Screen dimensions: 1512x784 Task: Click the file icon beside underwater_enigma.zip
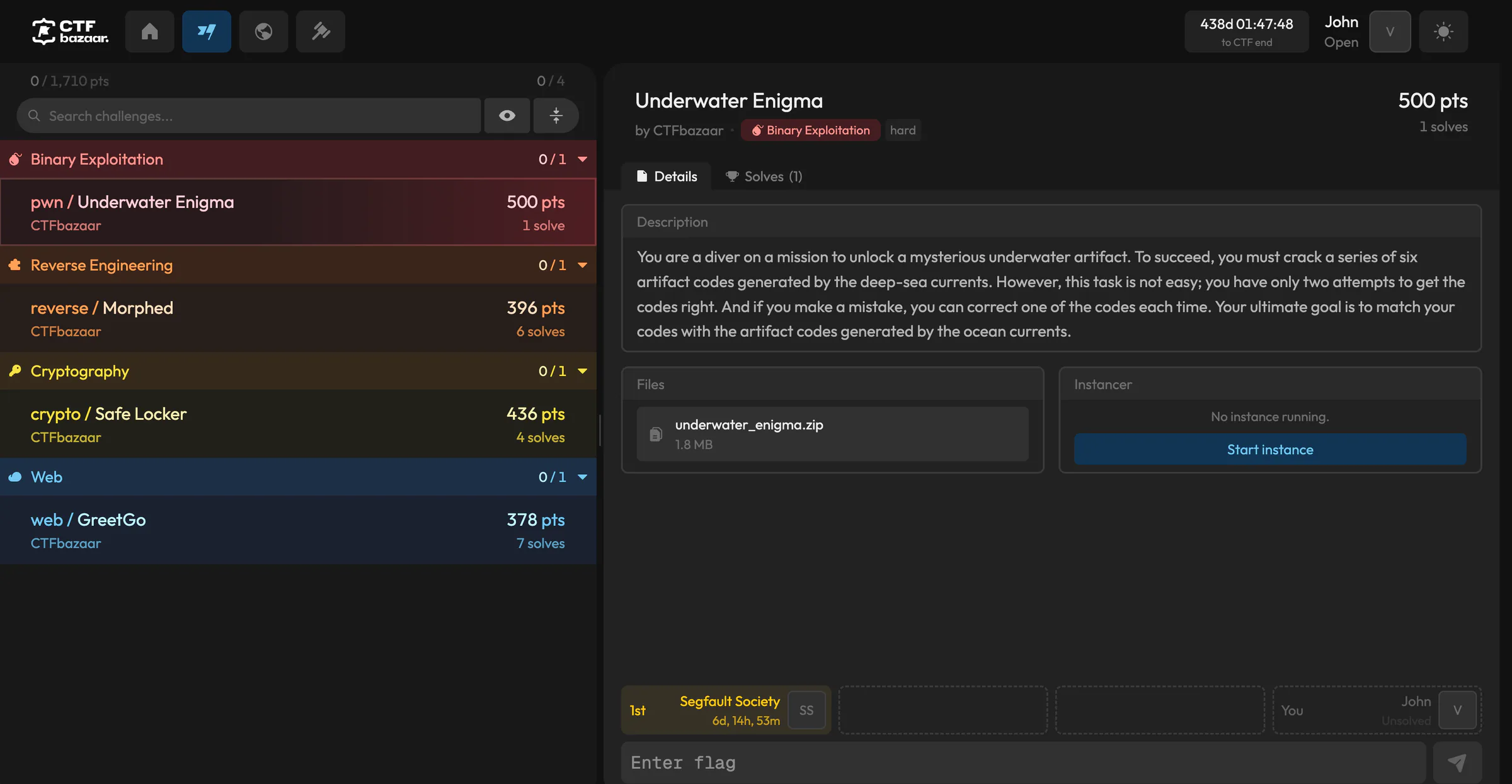click(656, 434)
